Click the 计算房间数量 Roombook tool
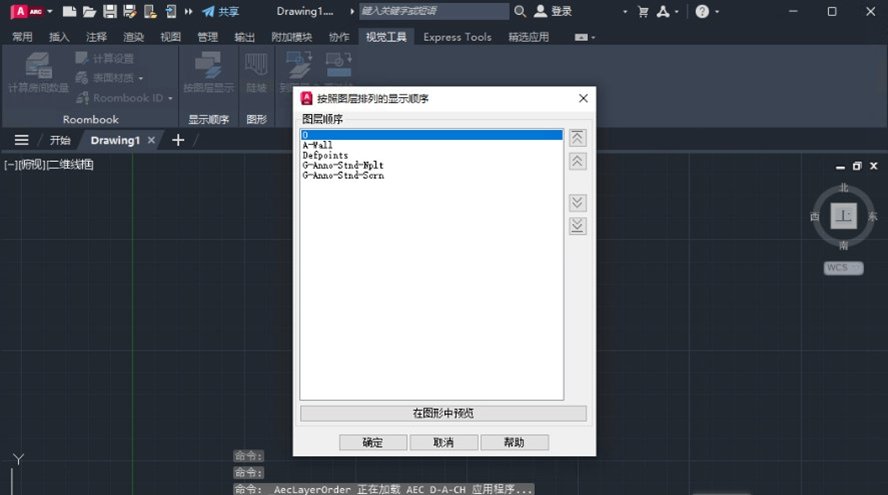The height and width of the screenshot is (495, 888). tap(39, 72)
